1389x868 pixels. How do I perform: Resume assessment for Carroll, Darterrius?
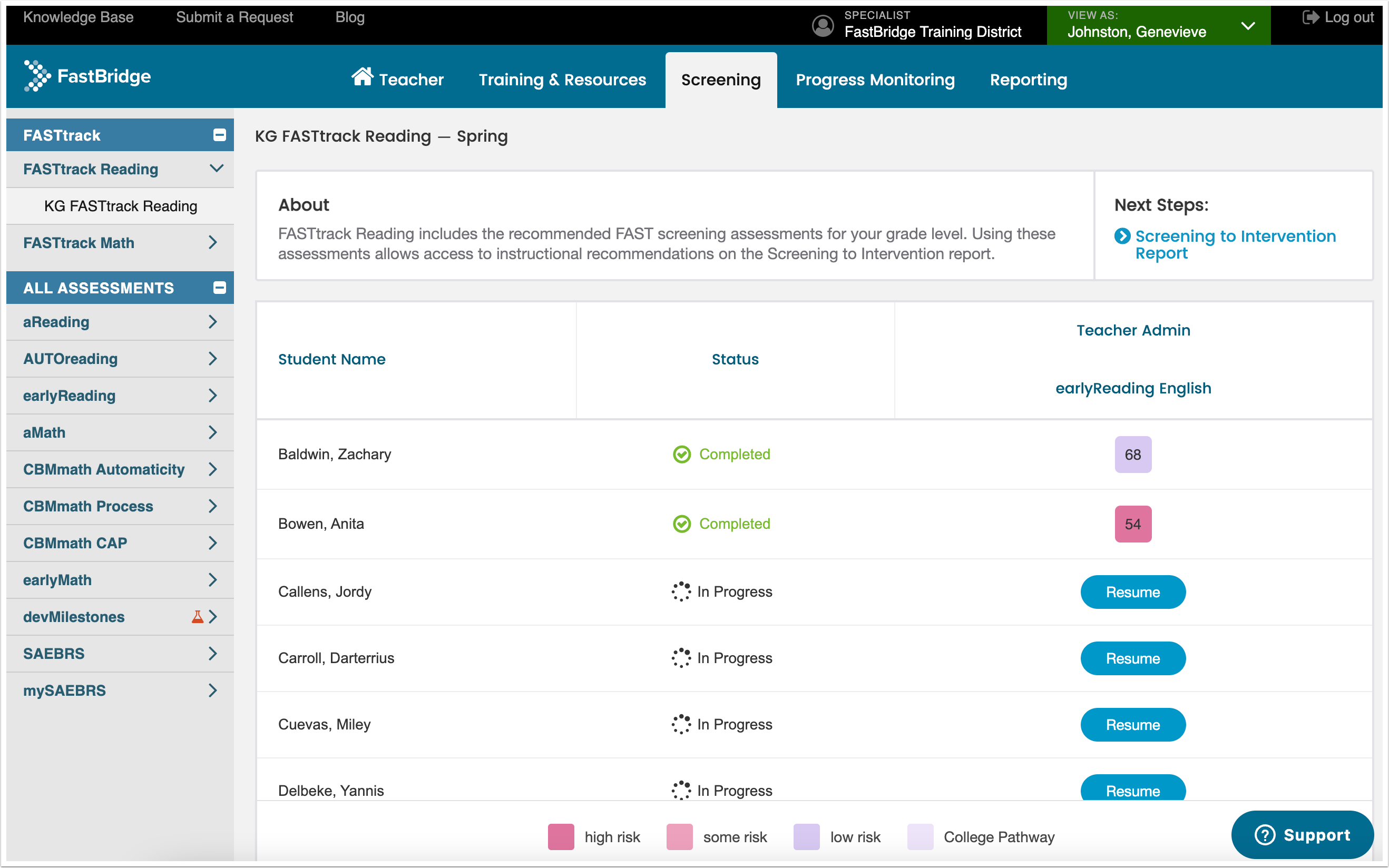1132,658
